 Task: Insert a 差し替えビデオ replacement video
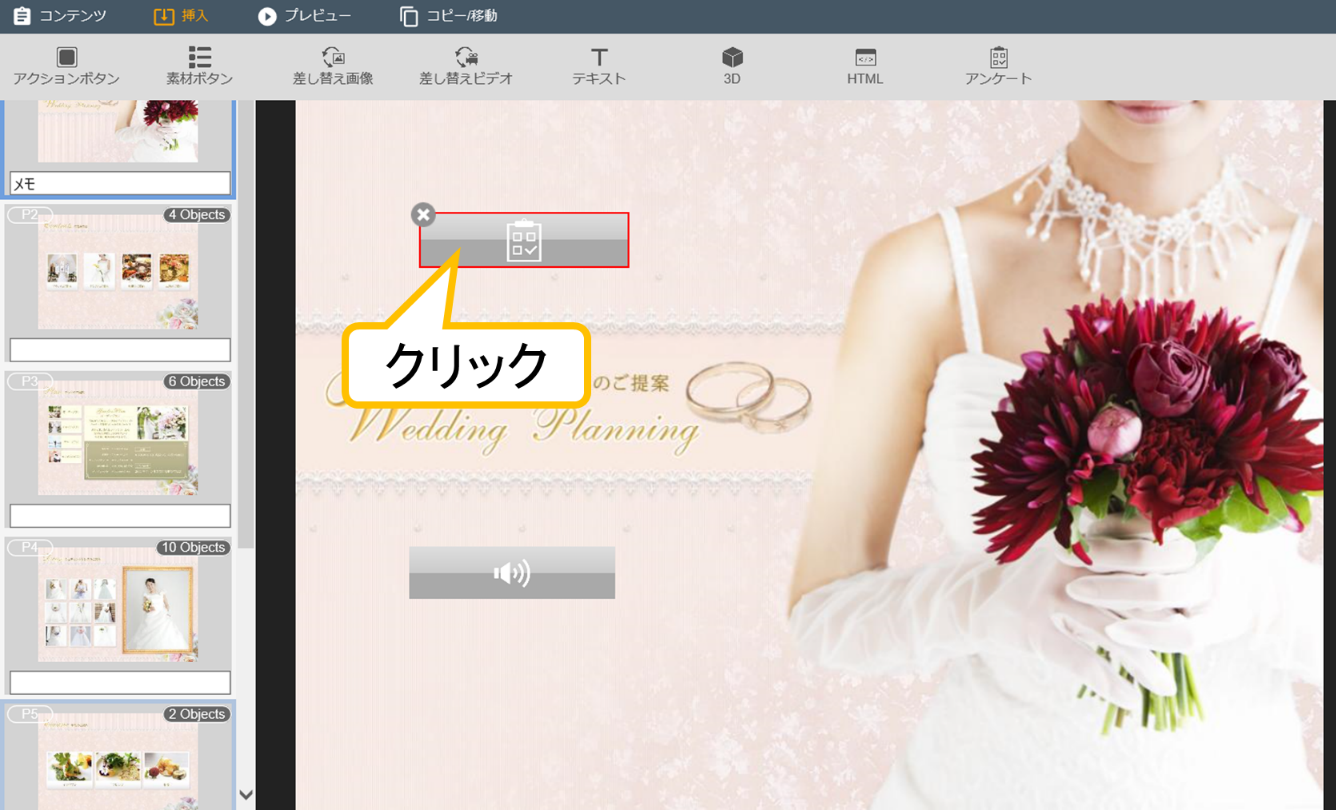[466, 66]
